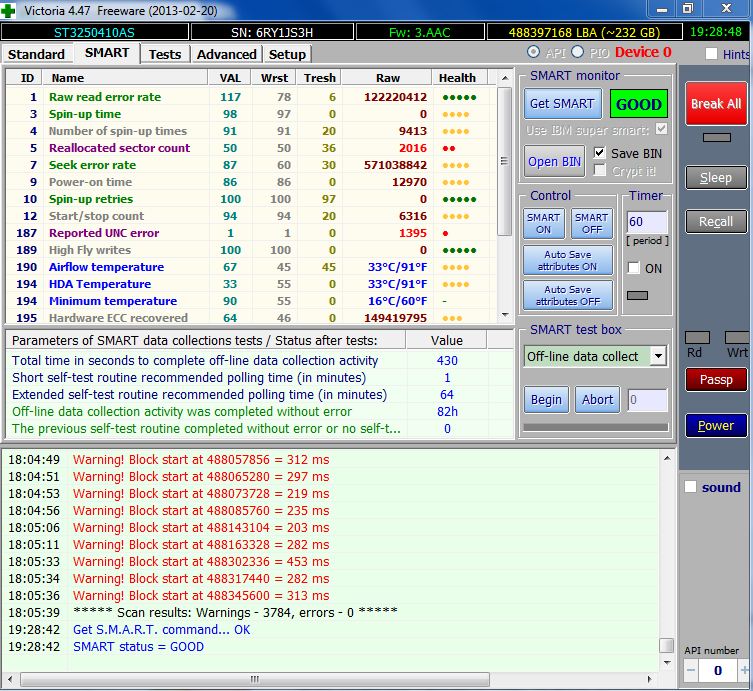Open the Off-line data collect dropdown
The image size is (753, 691).
pyautogui.click(x=657, y=356)
